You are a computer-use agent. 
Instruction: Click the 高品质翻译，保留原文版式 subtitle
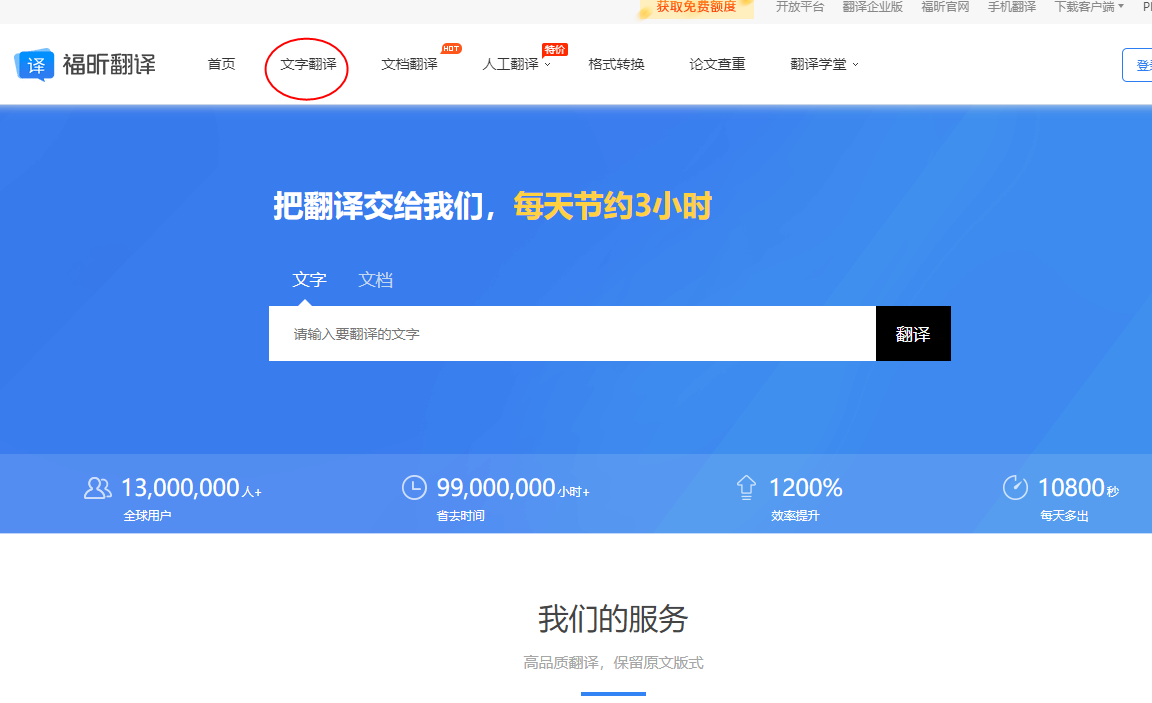[x=613, y=663]
